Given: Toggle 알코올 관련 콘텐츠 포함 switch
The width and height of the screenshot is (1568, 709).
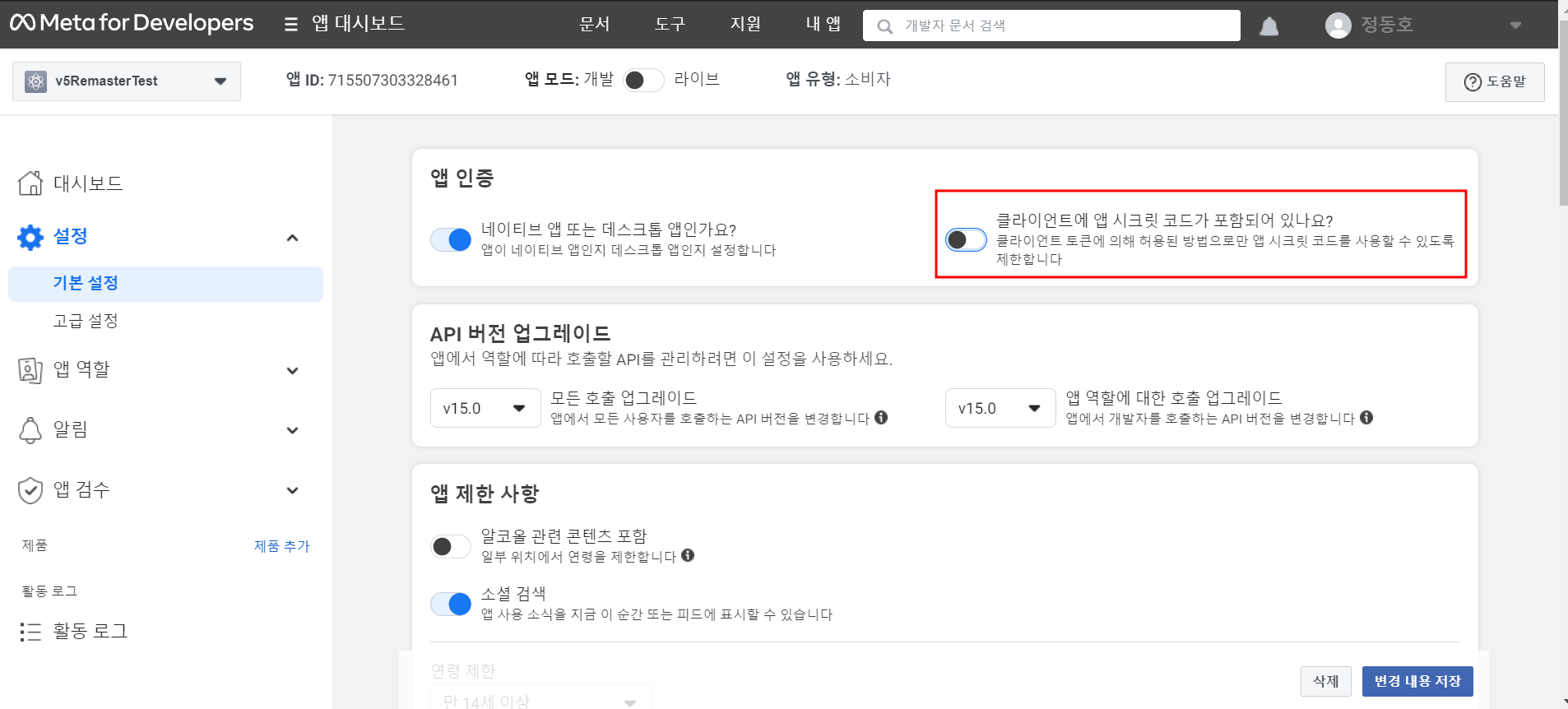Looking at the screenshot, I should pos(451,546).
